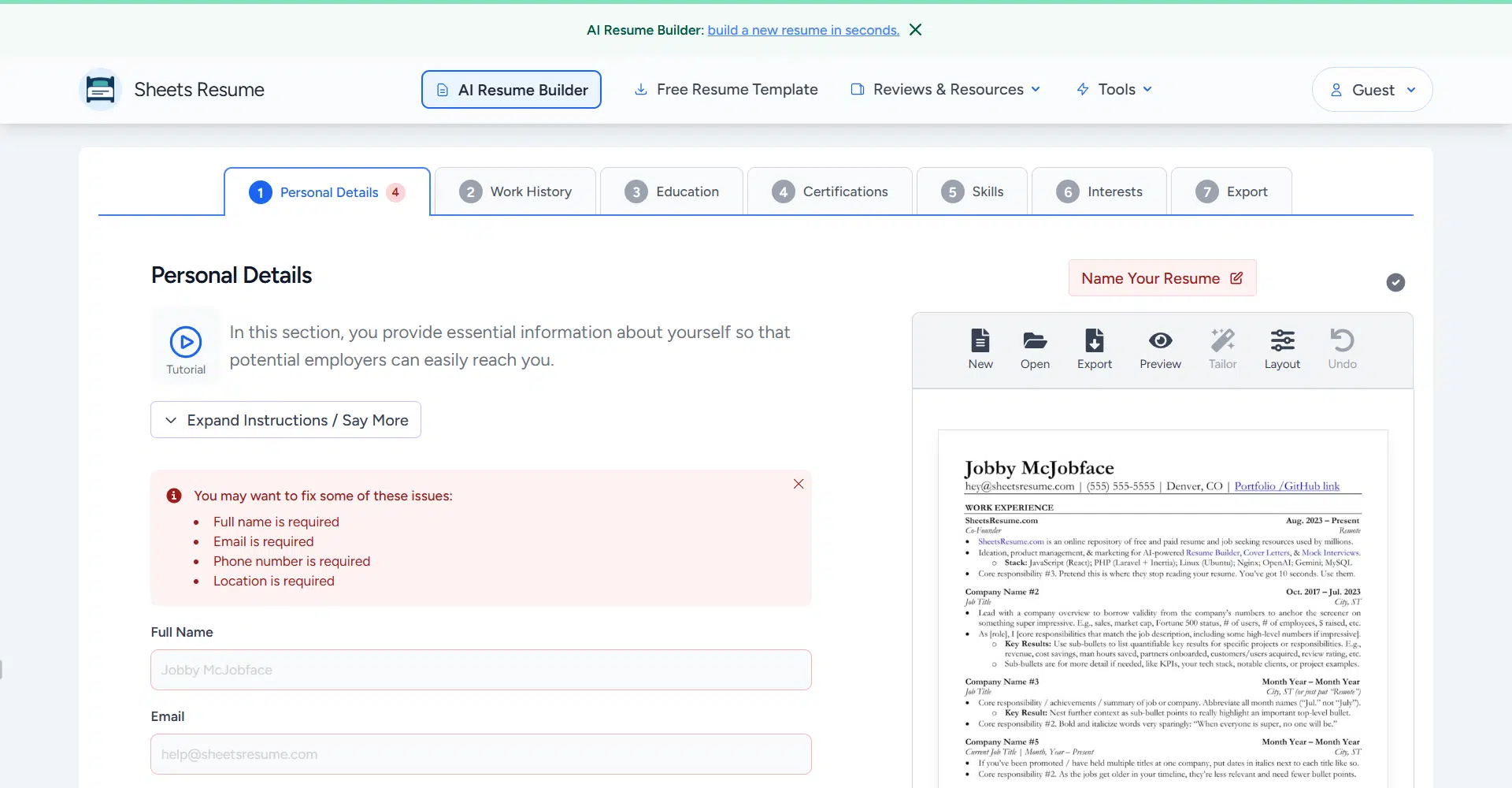Viewport: 1512px width, 788px height.
Task: Expand the Guest account menu
Action: coord(1372,90)
